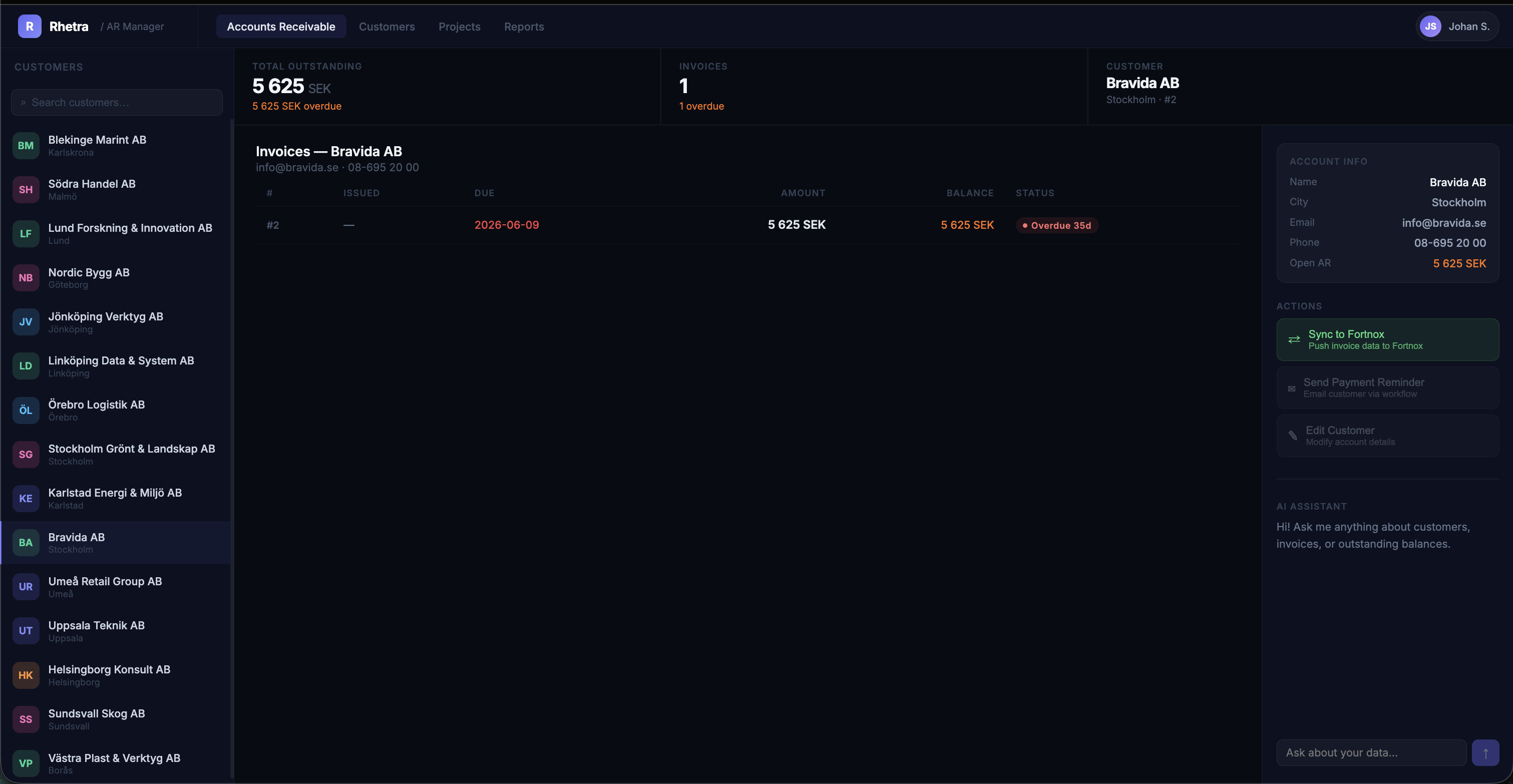This screenshot has width=1513, height=784.
Task: Select Bravida AB in customer list
Action: point(116,543)
